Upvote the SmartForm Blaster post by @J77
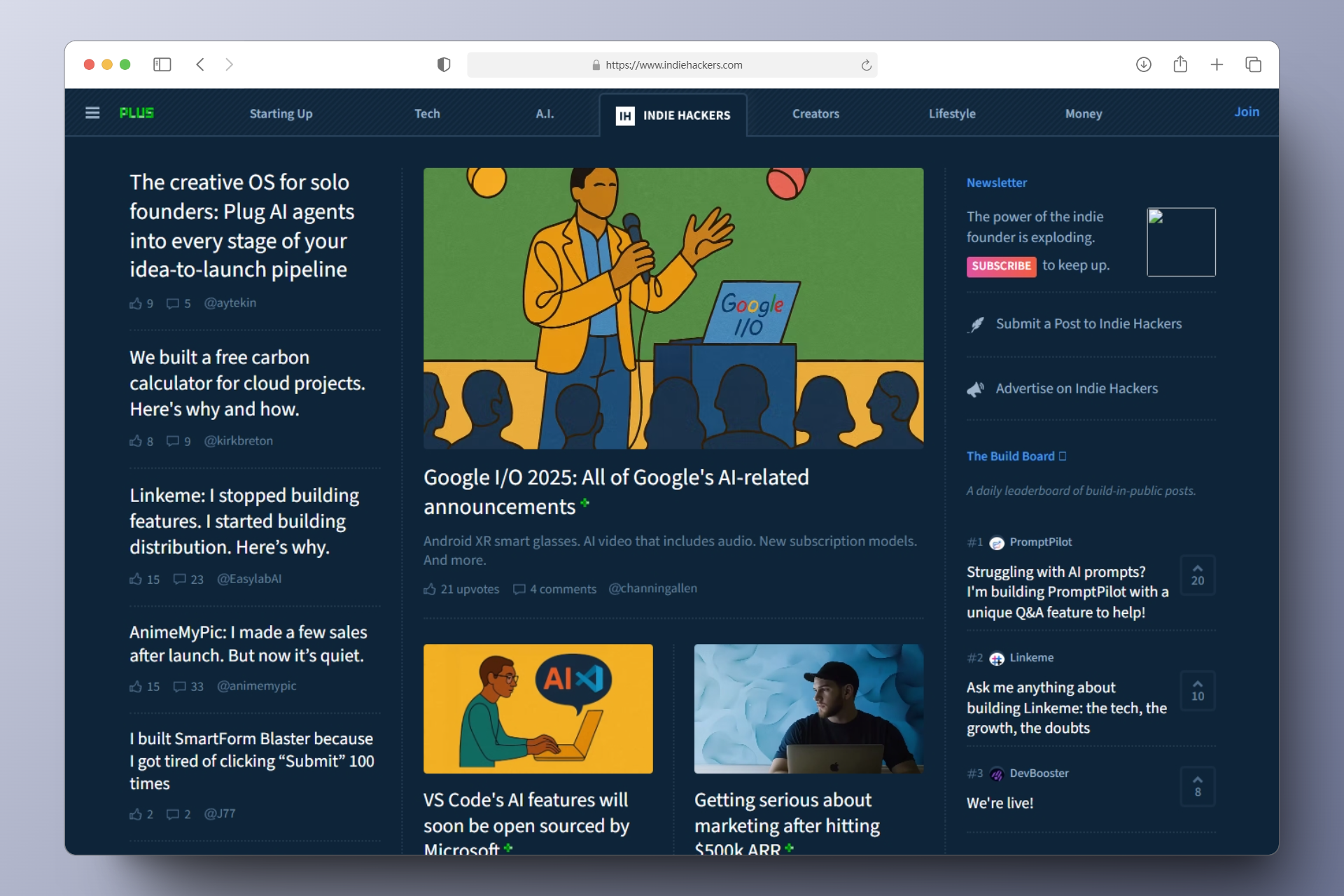This screenshot has height=896, width=1344. (136, 814)
